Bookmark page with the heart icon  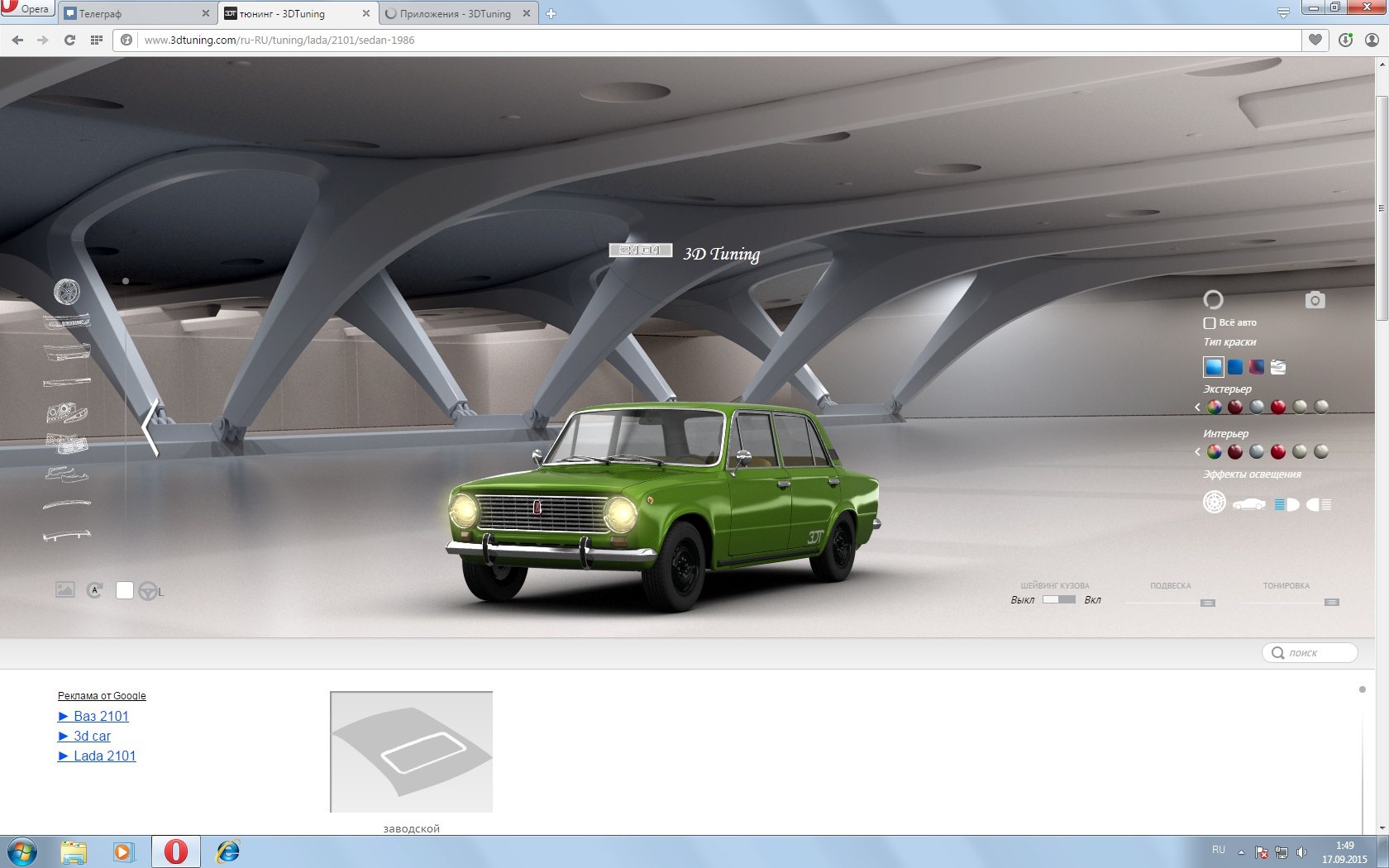[x=1315, y=40]
